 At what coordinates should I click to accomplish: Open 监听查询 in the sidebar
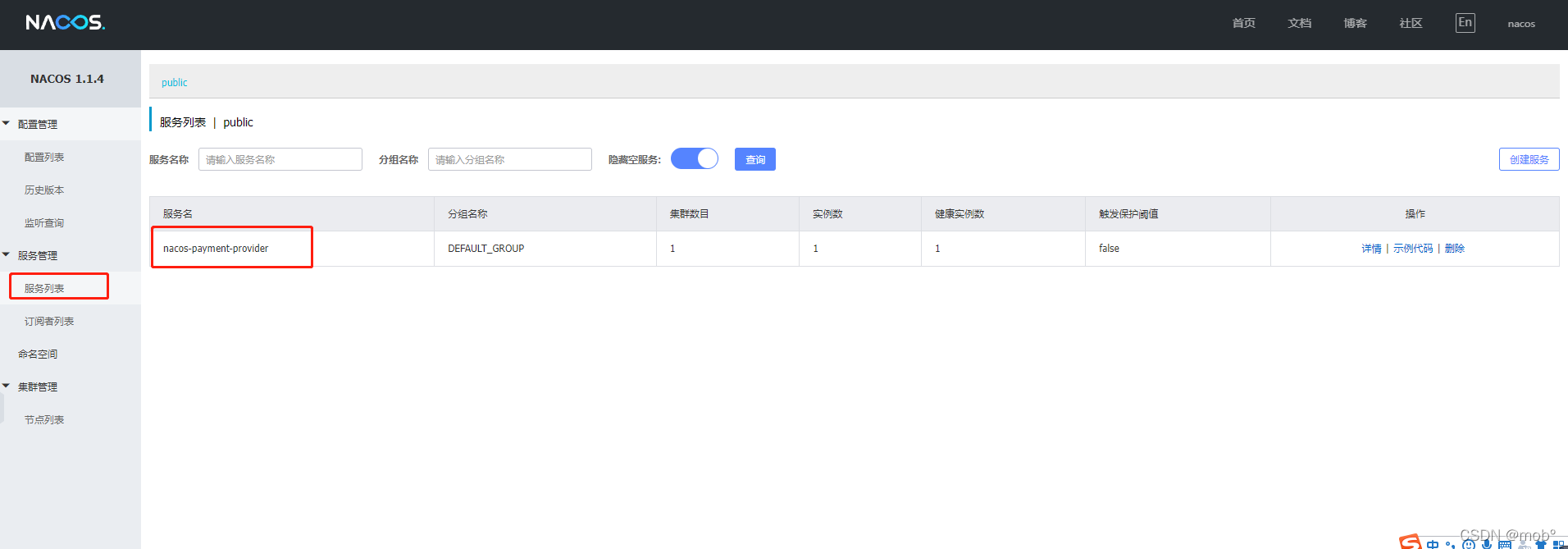[44, 222]
